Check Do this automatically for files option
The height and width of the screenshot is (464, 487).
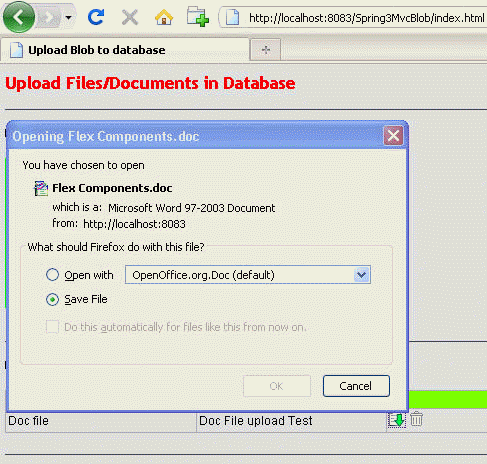point(52,327)
